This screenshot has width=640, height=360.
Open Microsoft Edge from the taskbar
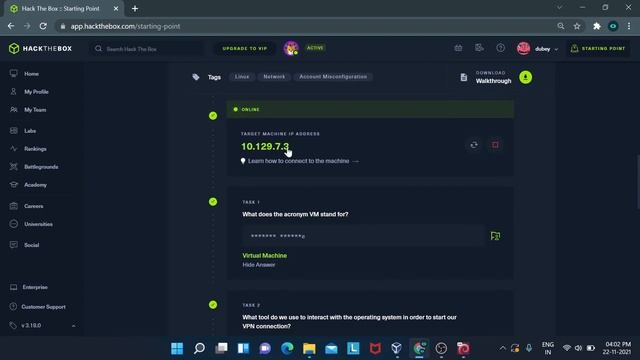(287, 348)
